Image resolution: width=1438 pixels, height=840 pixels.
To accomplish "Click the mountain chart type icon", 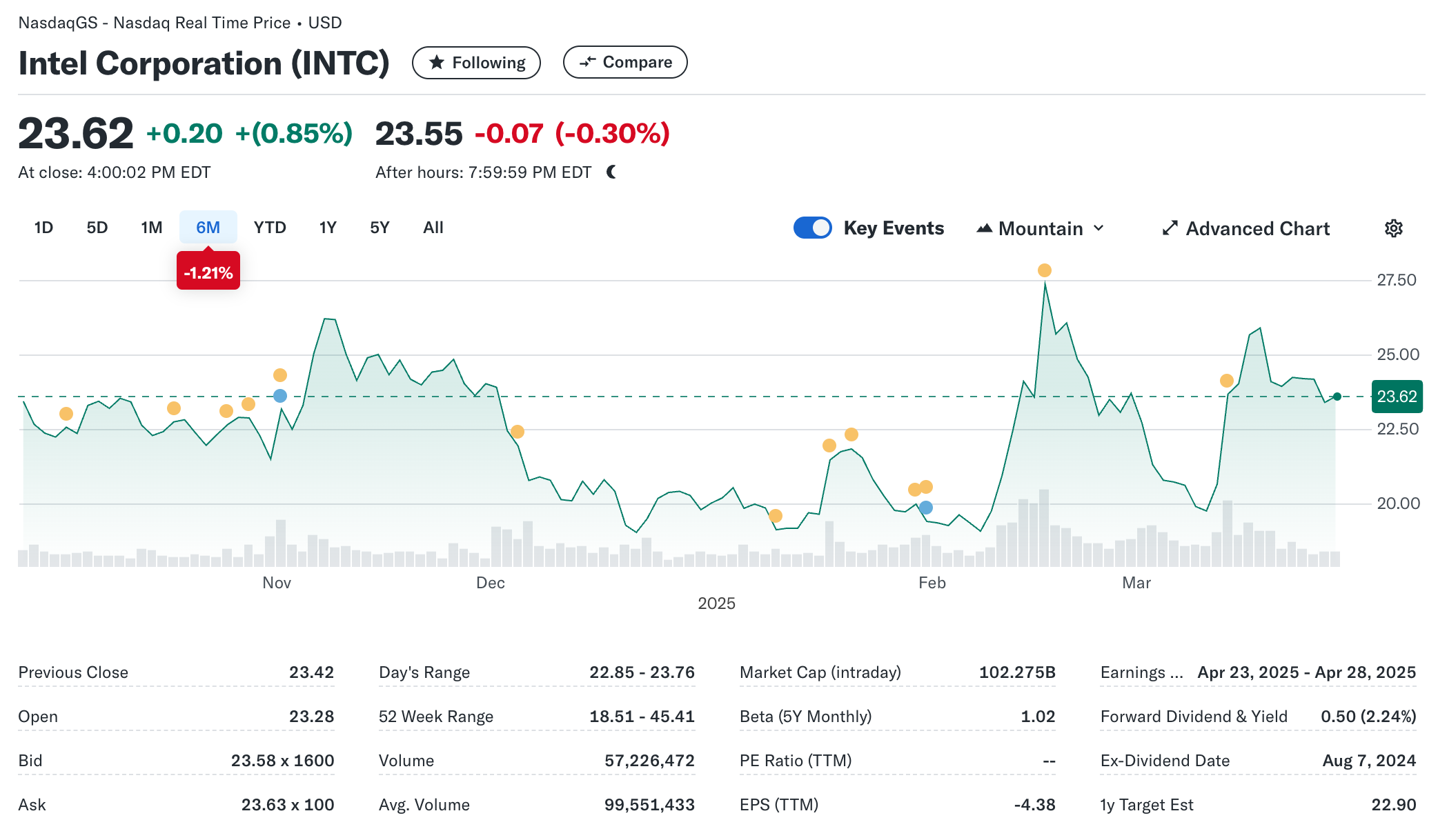I will 984,228.
